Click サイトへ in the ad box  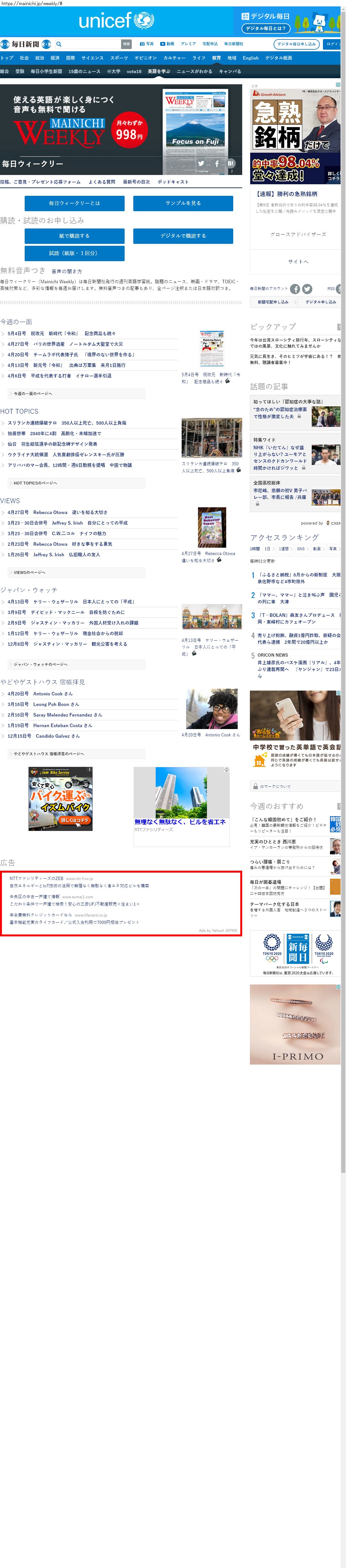tap(298, 261)
